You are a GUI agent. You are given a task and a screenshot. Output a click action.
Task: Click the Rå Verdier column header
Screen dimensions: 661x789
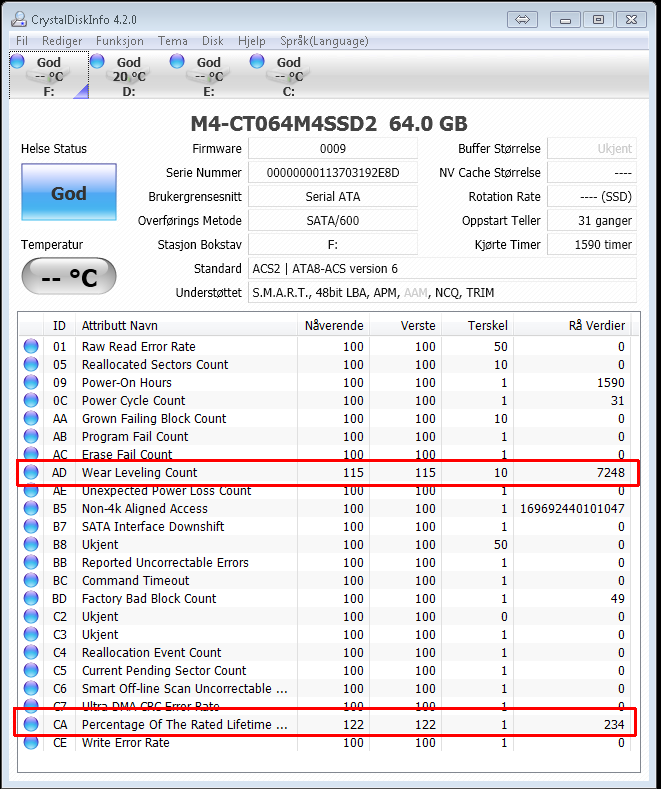pos(572,326)
